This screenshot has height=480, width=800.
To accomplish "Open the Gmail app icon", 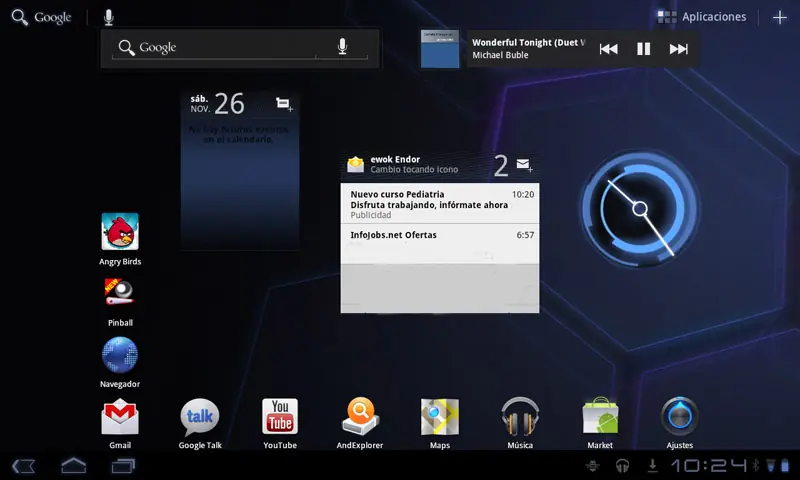I will coord(120,417).
